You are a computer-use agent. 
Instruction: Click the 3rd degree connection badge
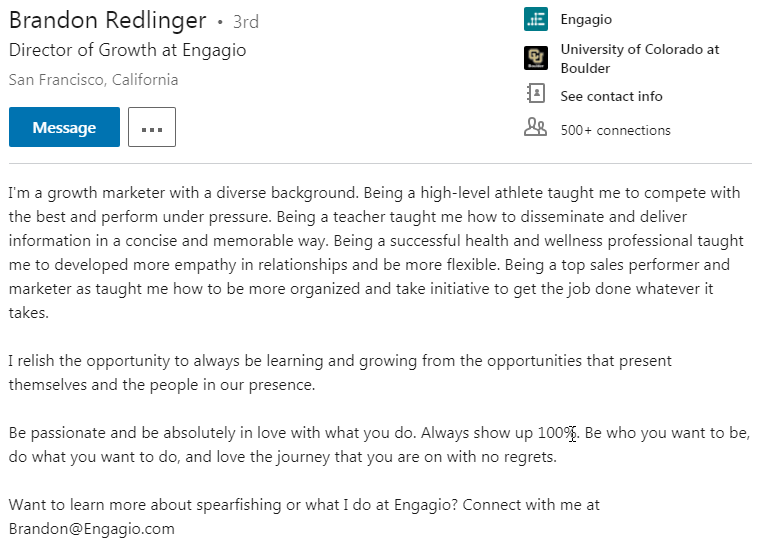244,21
